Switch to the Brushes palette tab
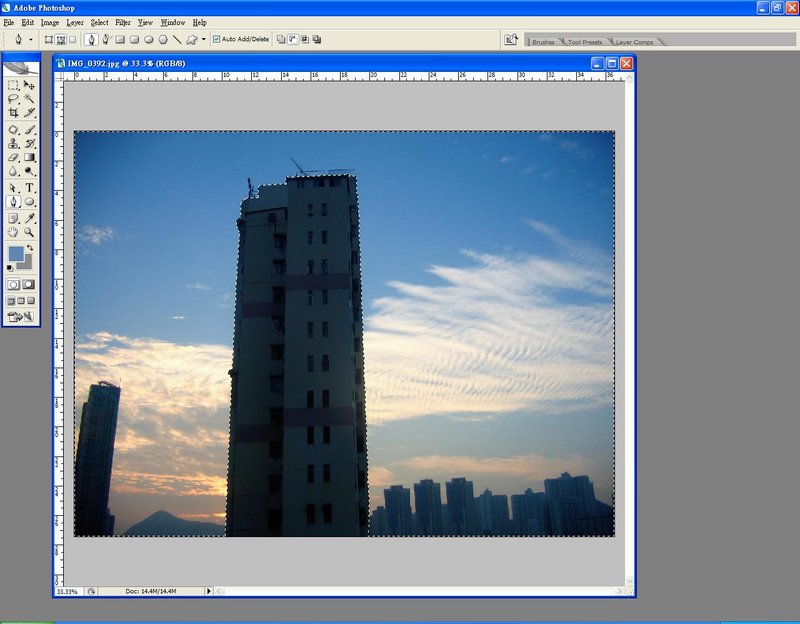The image size is (800, 624). [x=543, y=42]
